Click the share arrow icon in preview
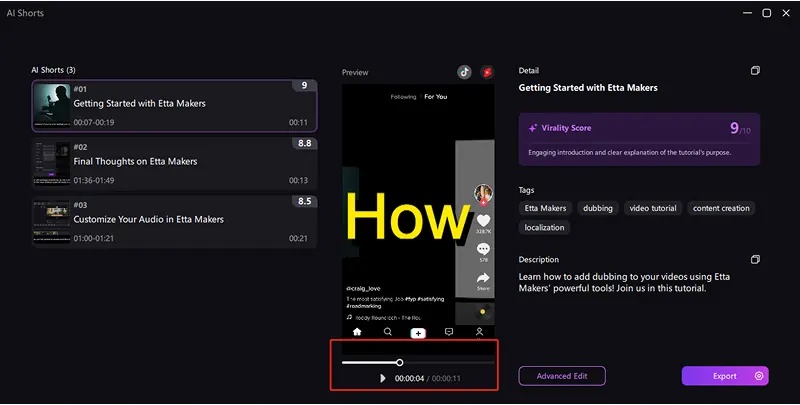Image resolution: width=800 pixels, height=405 pixels. coord(483,278)
